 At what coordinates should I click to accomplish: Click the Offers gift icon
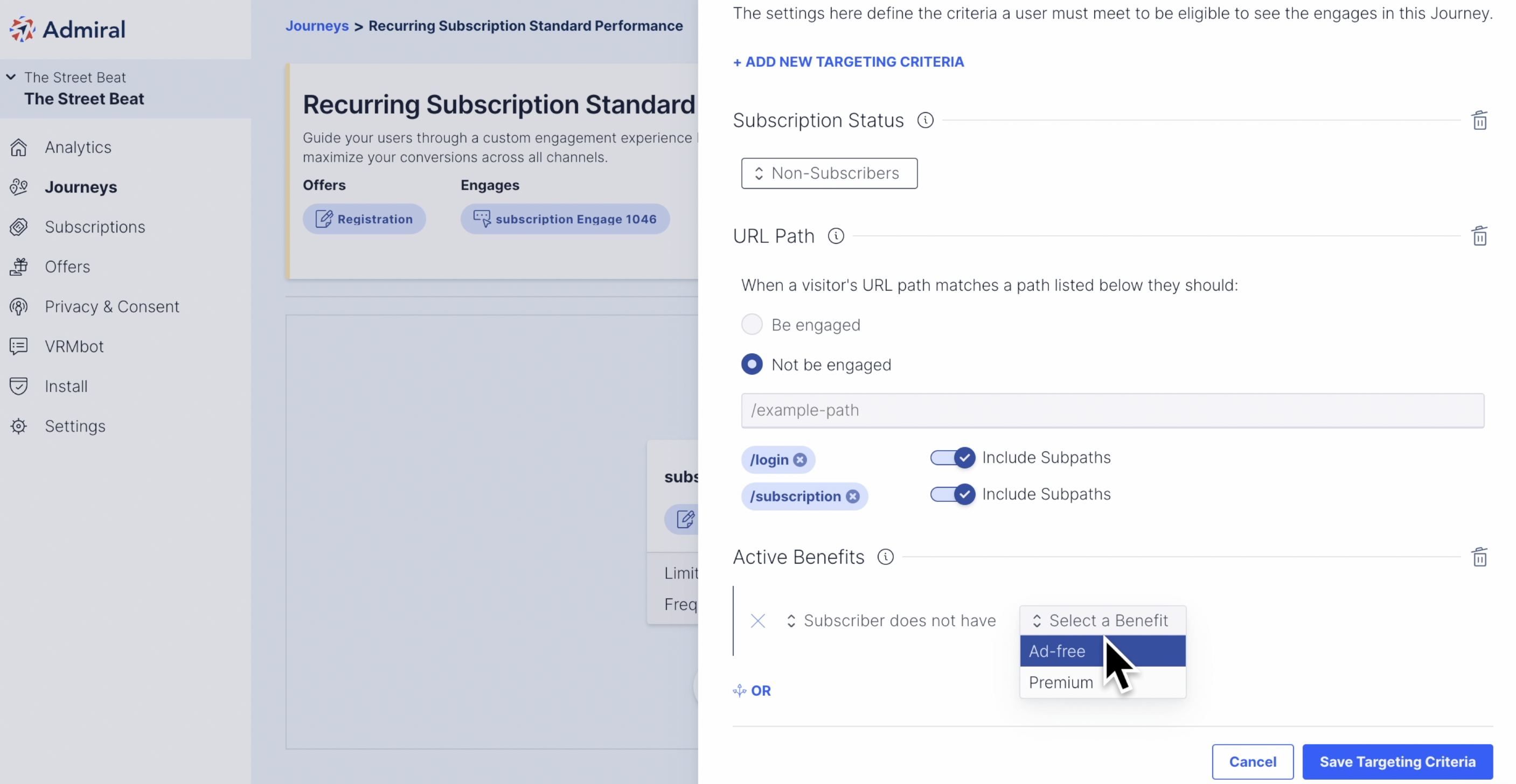[x=19, y=267]
